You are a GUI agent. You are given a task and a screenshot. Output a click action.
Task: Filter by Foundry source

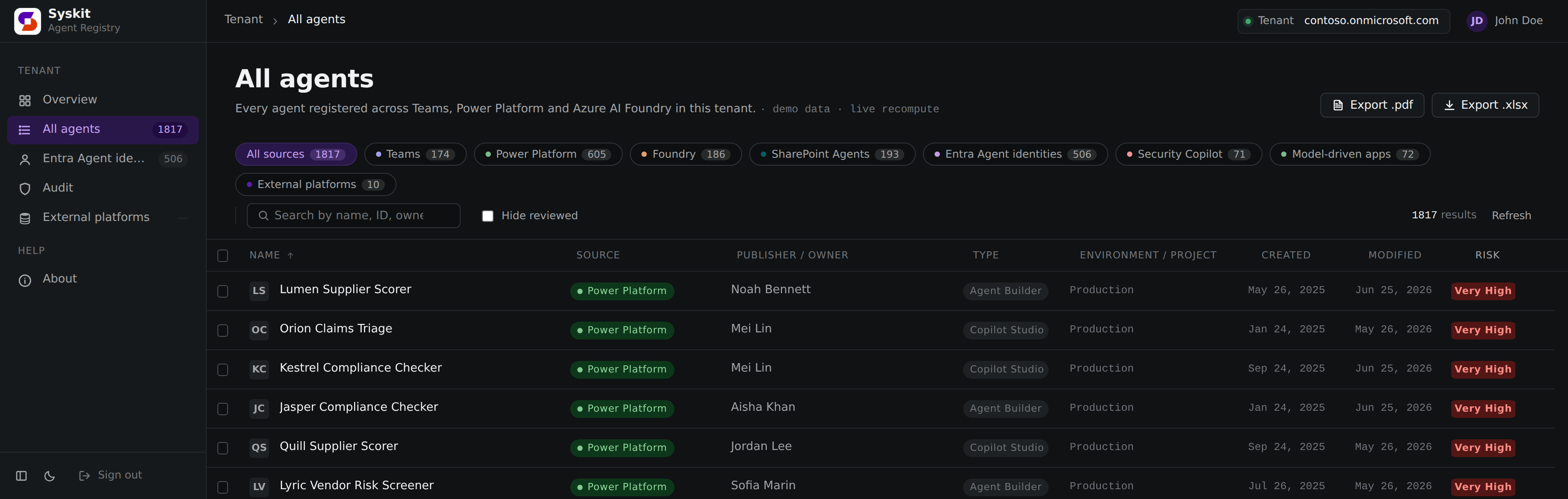(686, 154)
